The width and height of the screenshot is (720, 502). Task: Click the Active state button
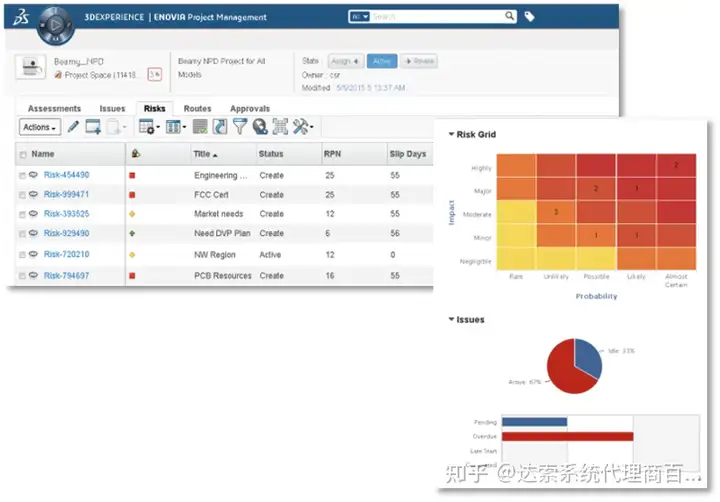coord(381,61)
